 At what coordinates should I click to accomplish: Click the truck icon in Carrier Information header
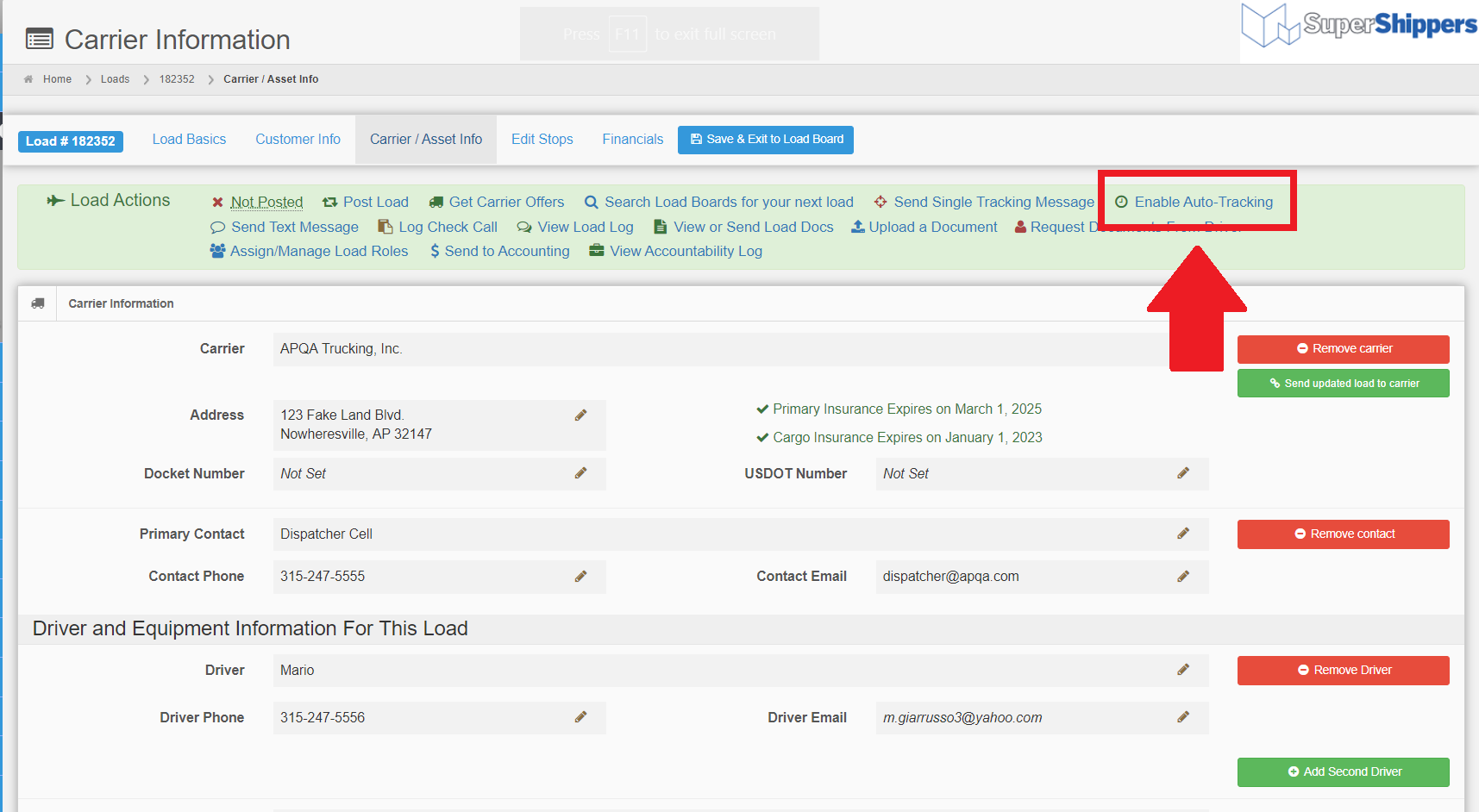38,303
